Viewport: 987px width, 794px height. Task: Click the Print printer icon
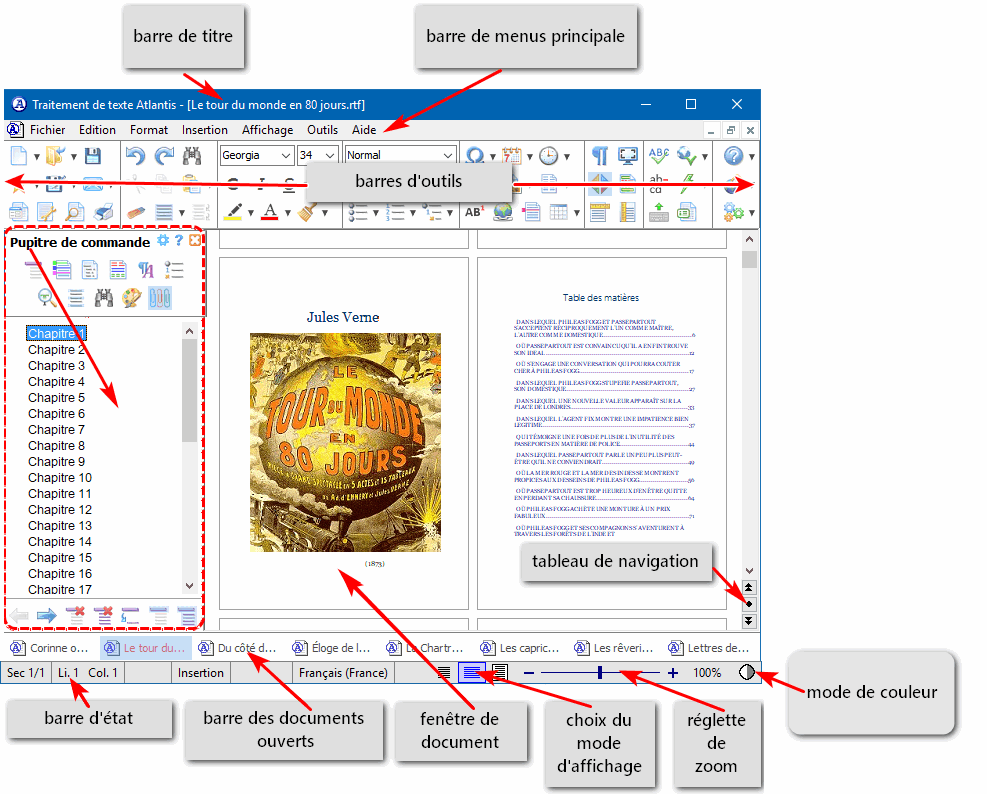[103, 212]
